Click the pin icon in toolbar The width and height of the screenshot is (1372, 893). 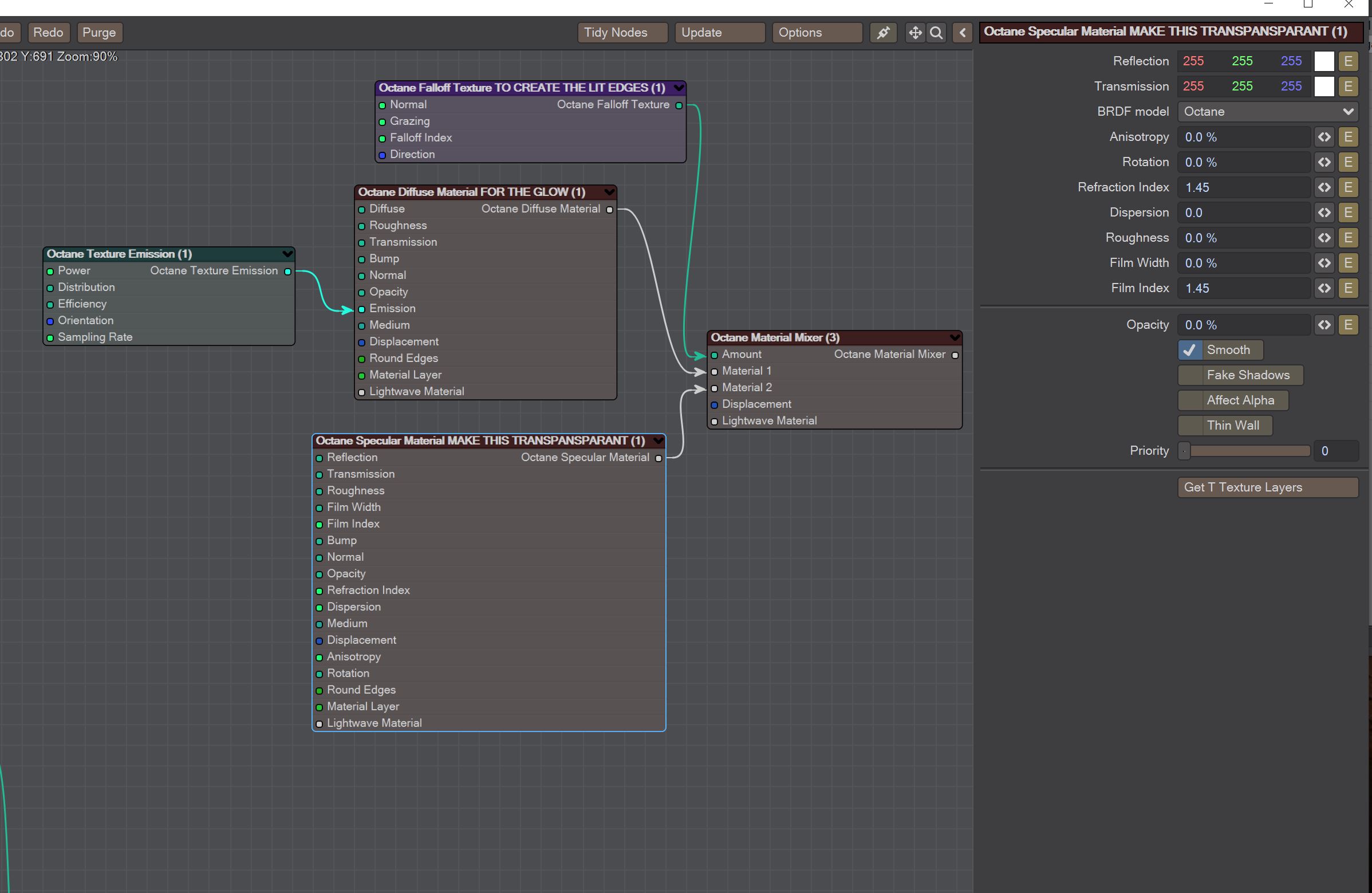tap(883, 33)
